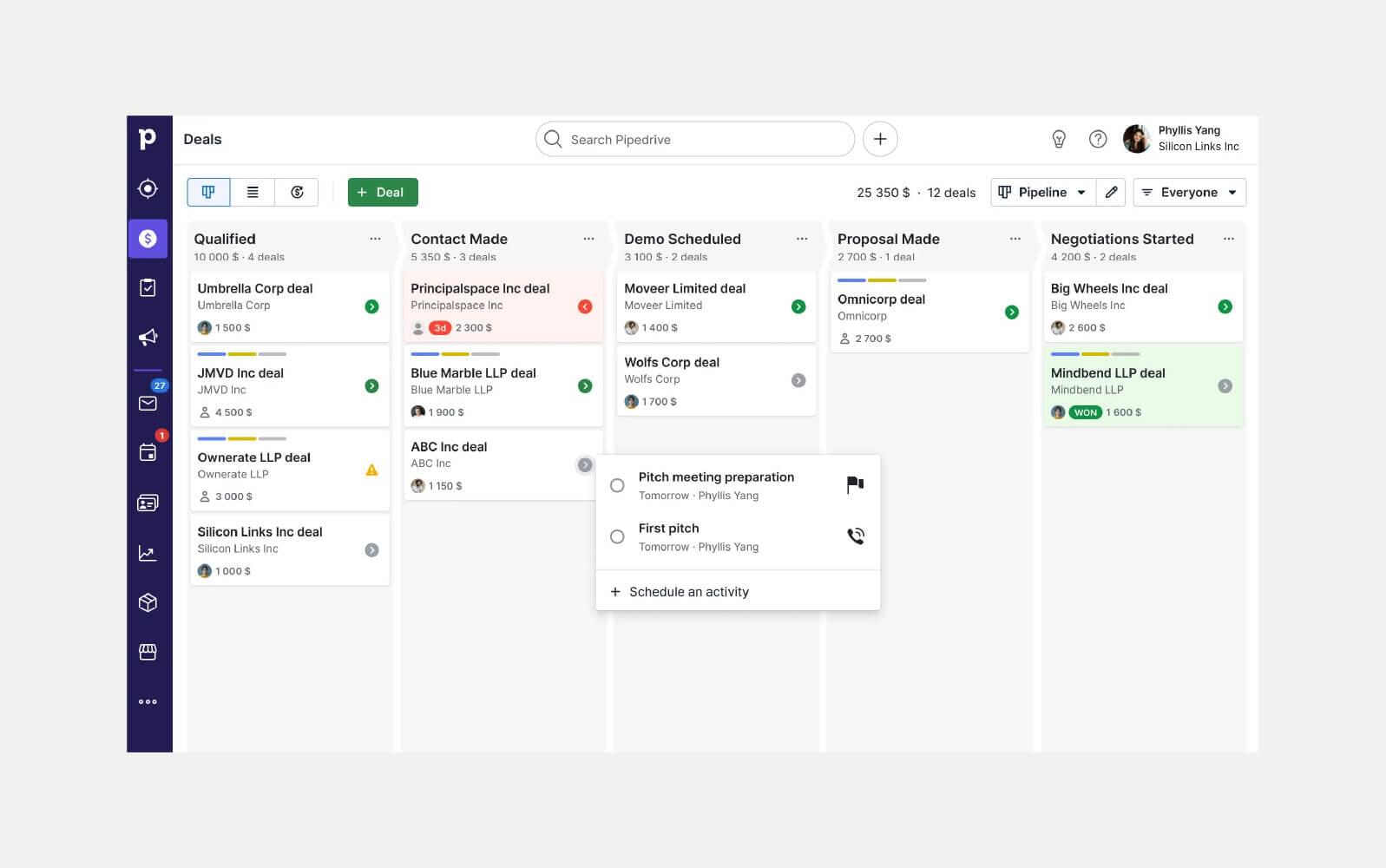Open the More three-dots icon in sidebar
The image size is (1386, 868).
148,701
